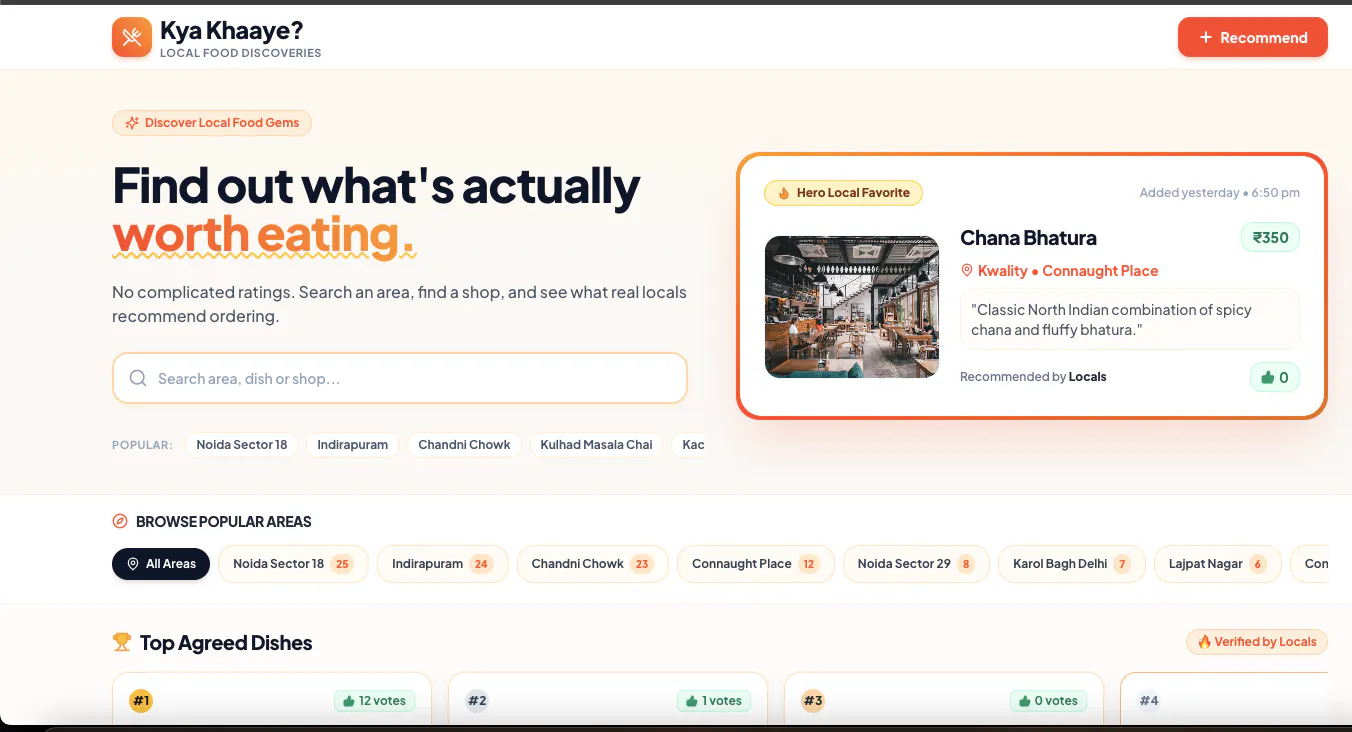1352x732 pixels.
Task: Click the Hero Local Favorite badge
Action: pos(843,193)
